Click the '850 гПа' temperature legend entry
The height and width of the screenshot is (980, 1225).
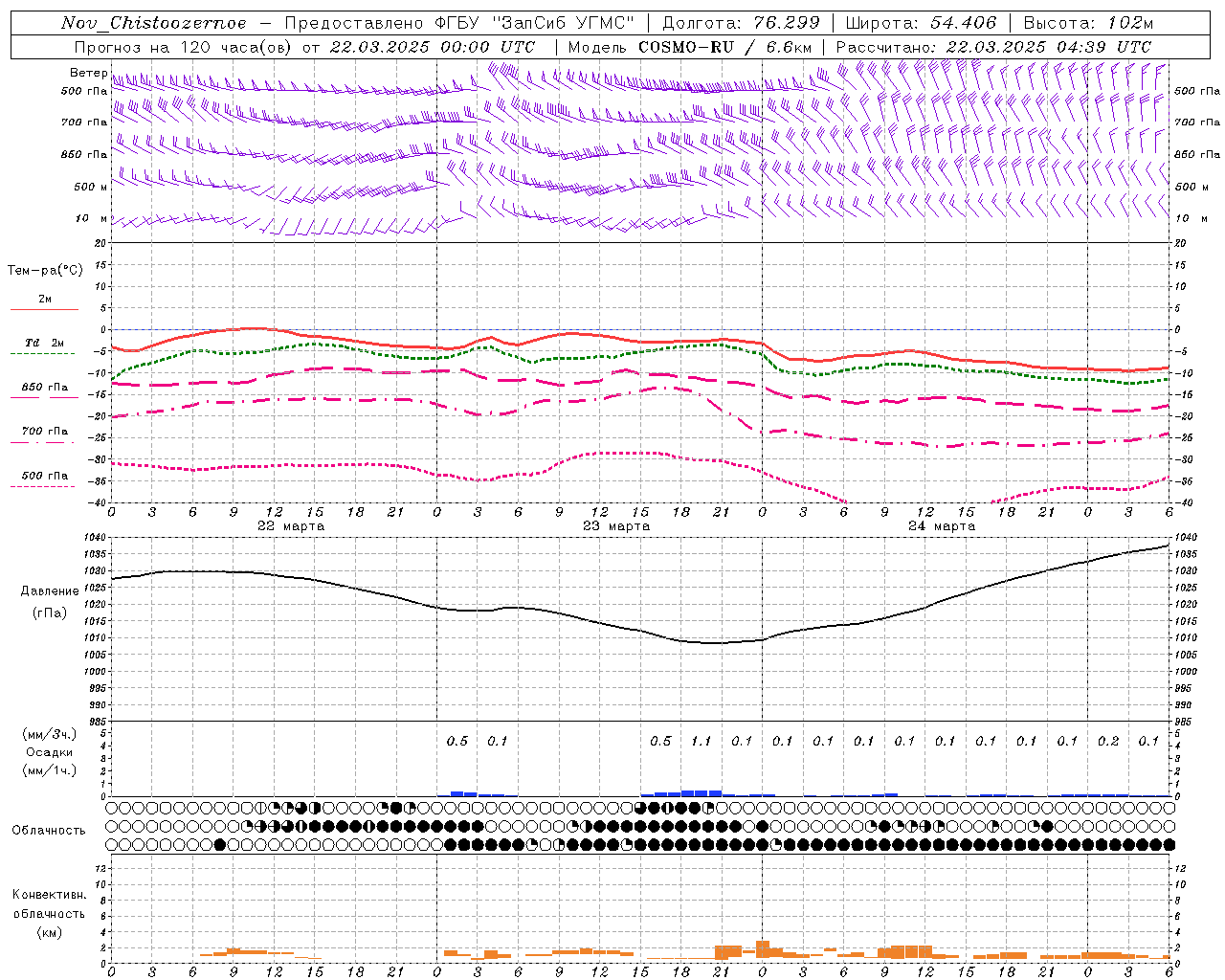[45, 388]
